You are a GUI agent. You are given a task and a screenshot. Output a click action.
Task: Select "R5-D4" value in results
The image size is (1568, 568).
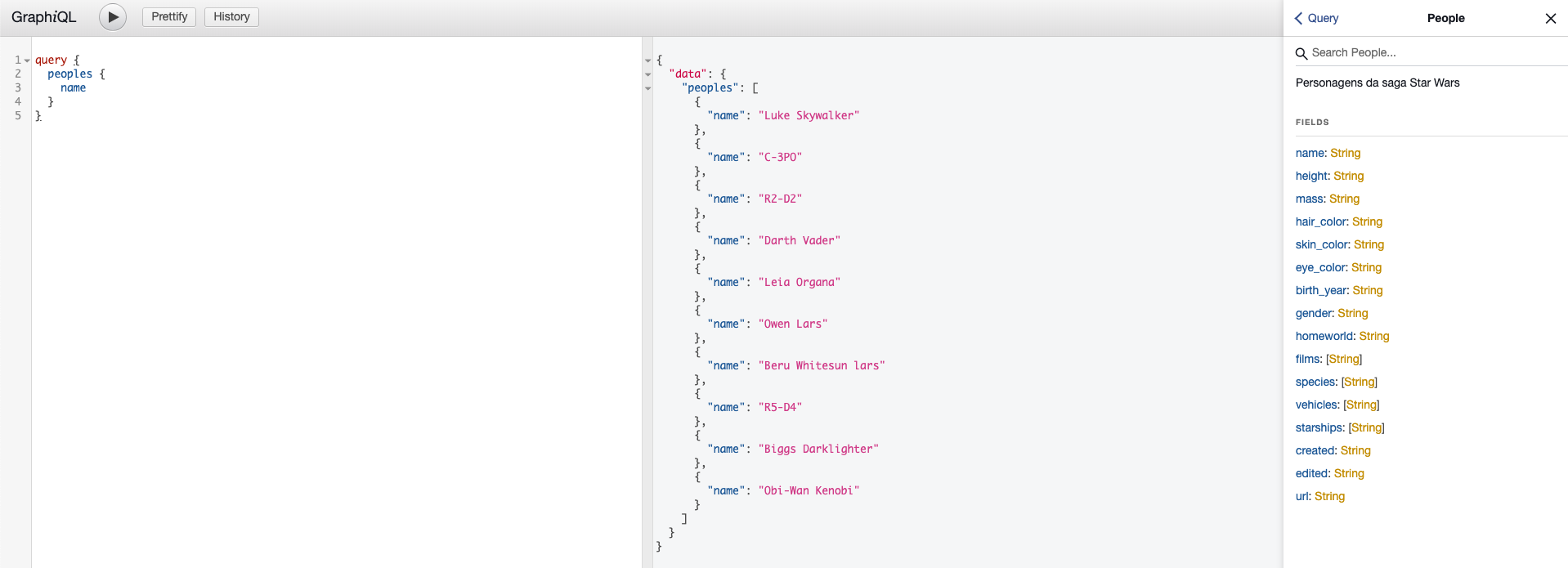click(x=780, y=408)
